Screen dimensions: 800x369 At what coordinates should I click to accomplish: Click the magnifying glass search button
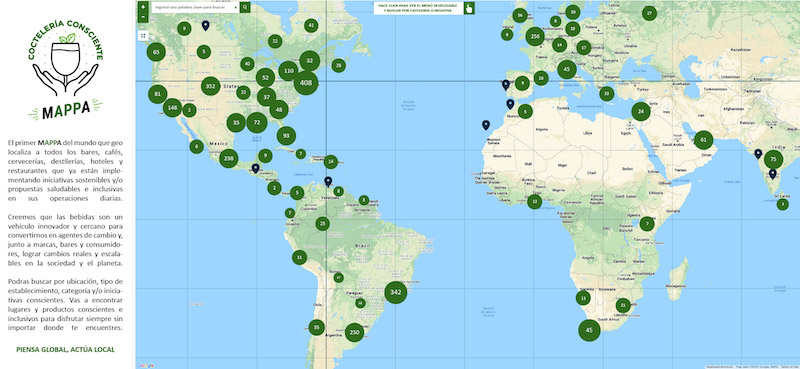pyautogui.click(x=245, y=8)
